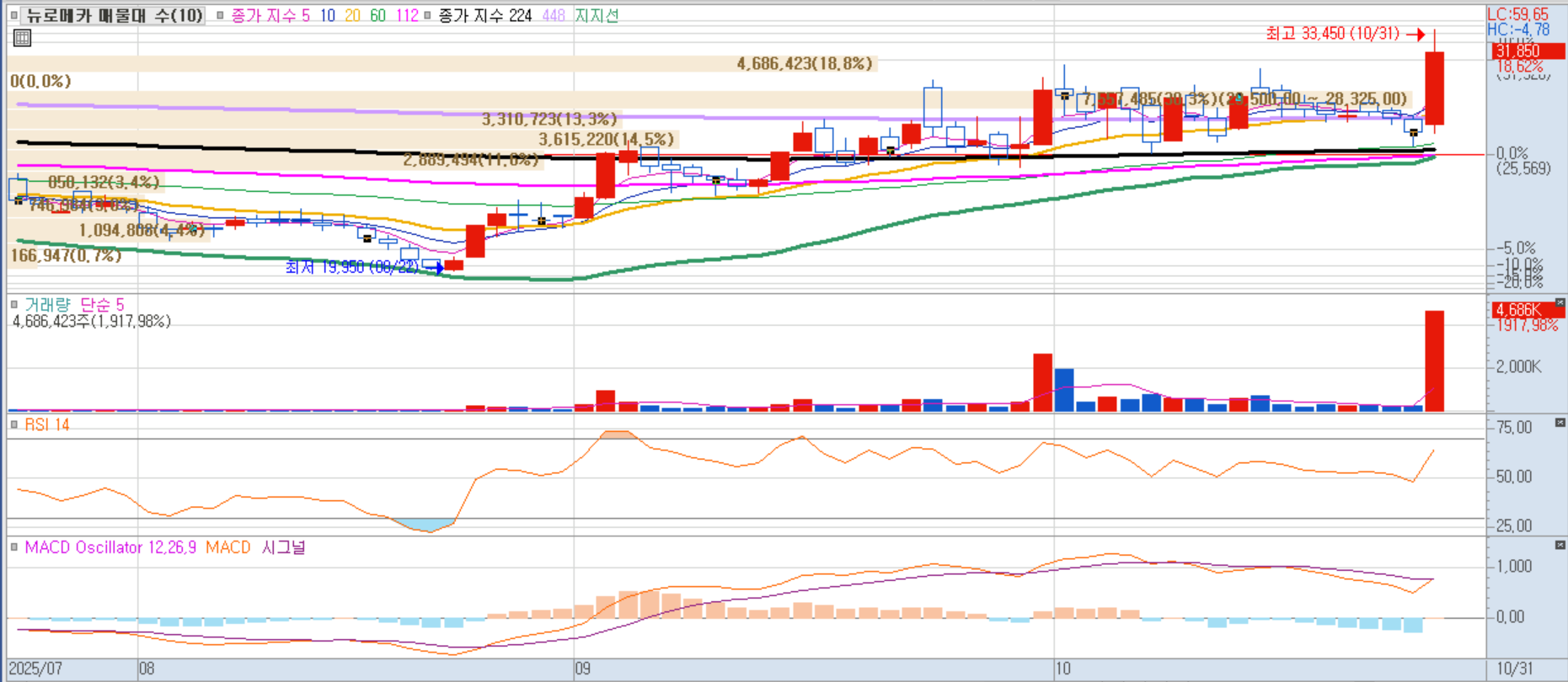Click the 단순 5 volume average label
The height and width of the screenshot is (682, 1568).
pos(102,305)
